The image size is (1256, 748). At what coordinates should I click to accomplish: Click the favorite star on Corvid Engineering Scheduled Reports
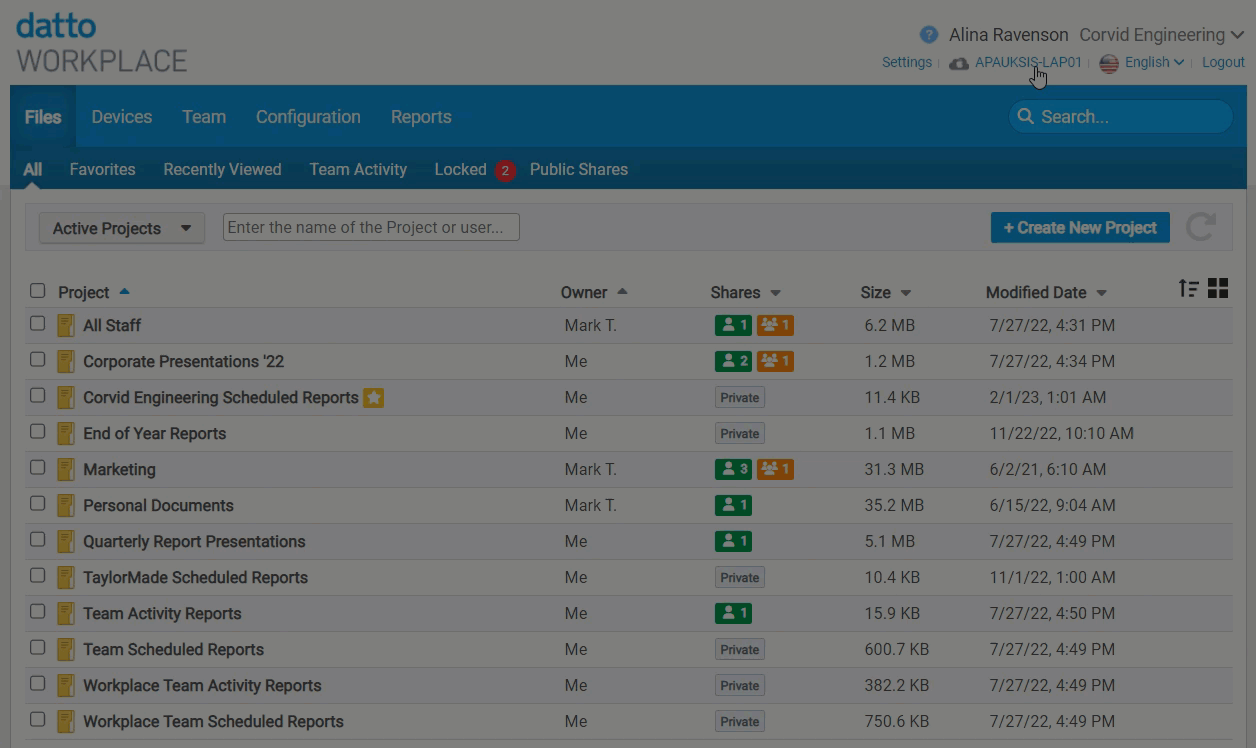coord(373,398)
